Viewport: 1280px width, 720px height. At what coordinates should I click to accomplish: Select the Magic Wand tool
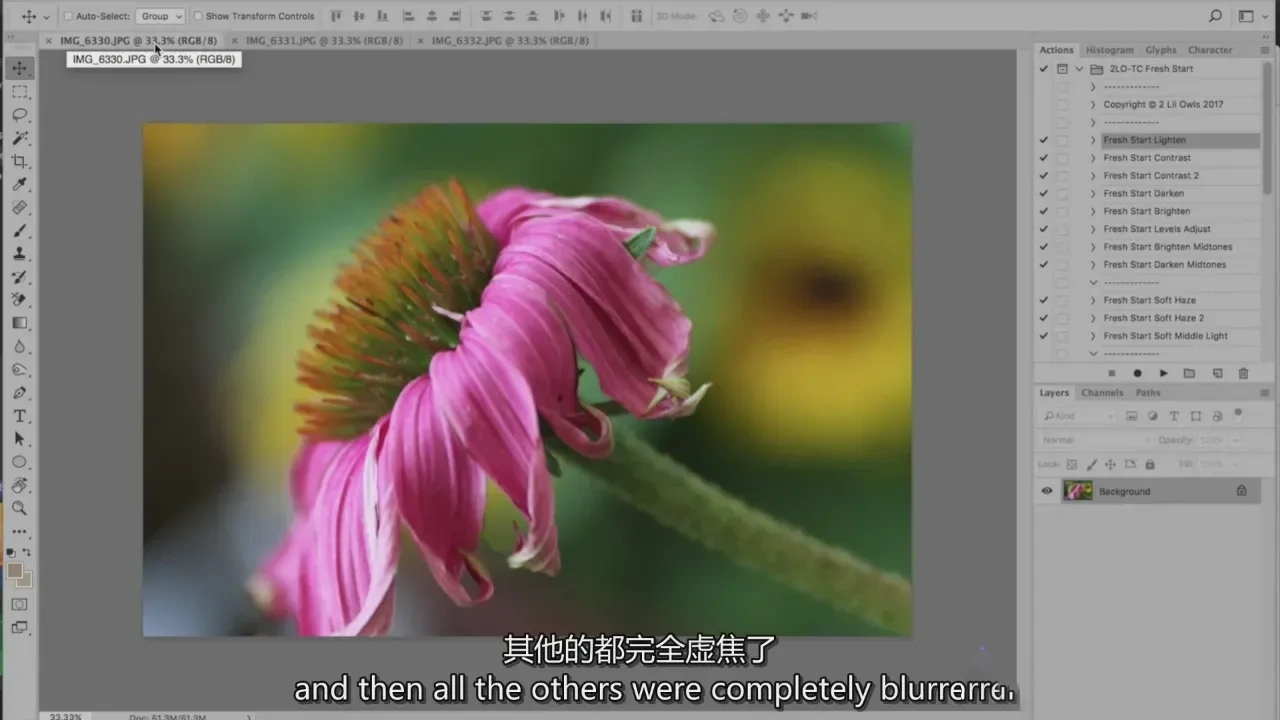(19, 138)
